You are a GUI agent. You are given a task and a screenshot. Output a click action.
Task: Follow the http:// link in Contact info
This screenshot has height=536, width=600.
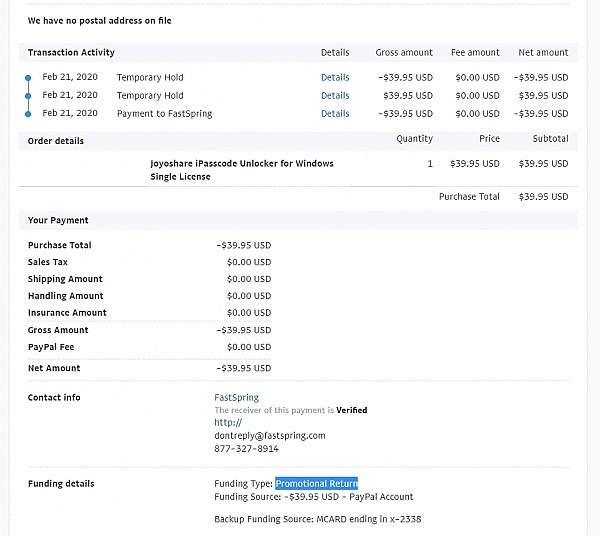pyautogui.click(x=228, y=422)
